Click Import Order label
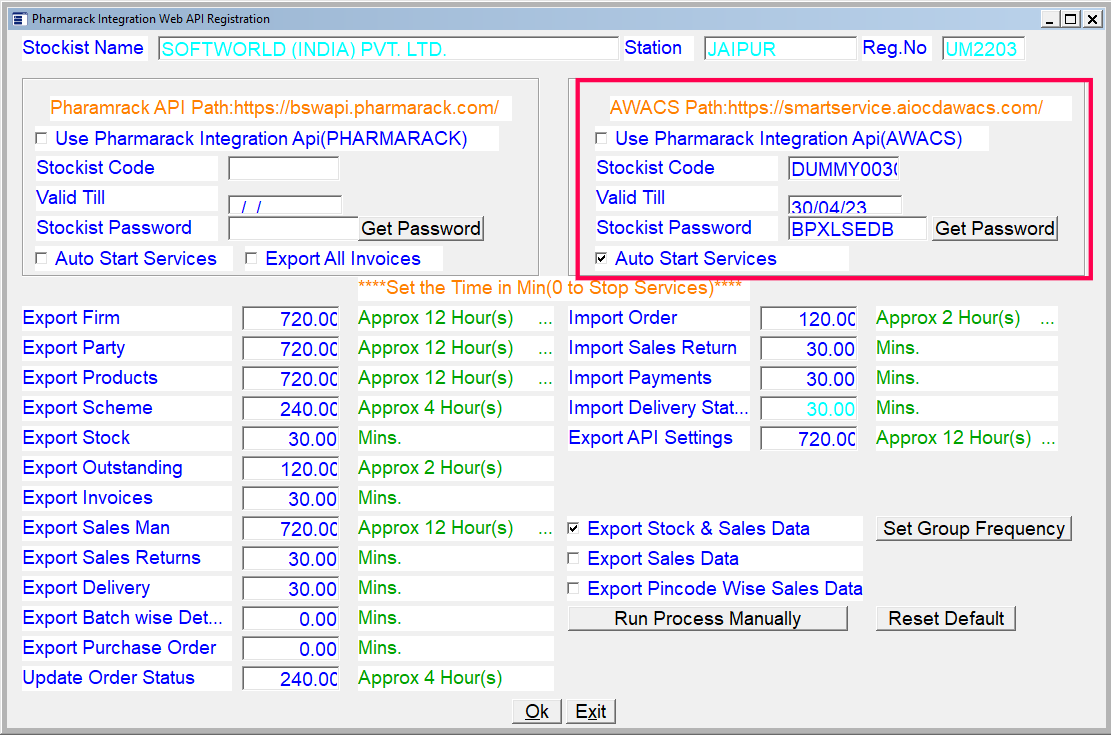Image resolution: width=1111 pixels, height=735 pixels. (x=623, y=318)
